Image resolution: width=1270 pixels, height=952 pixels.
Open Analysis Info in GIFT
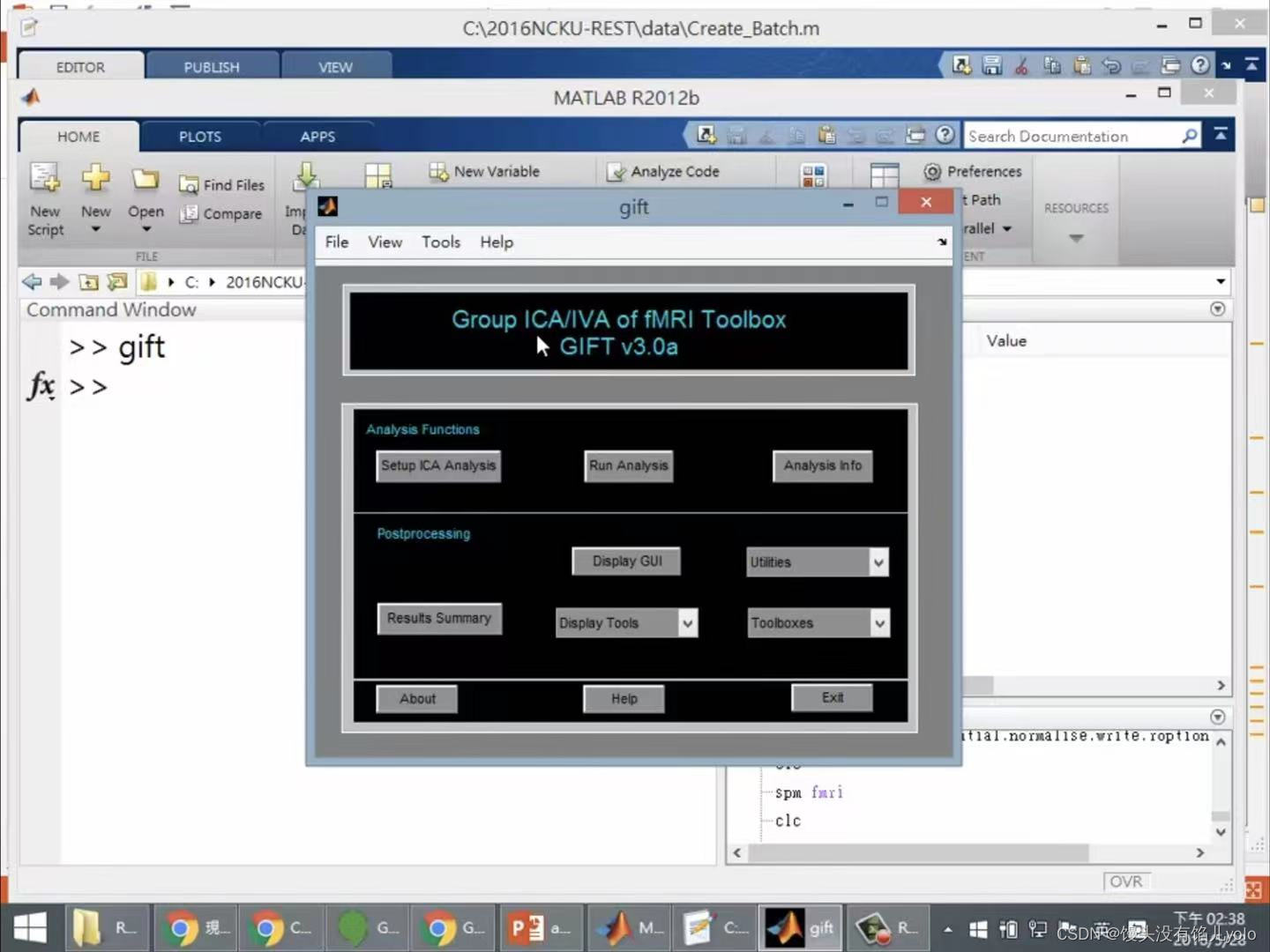click(x=823, y=465)
